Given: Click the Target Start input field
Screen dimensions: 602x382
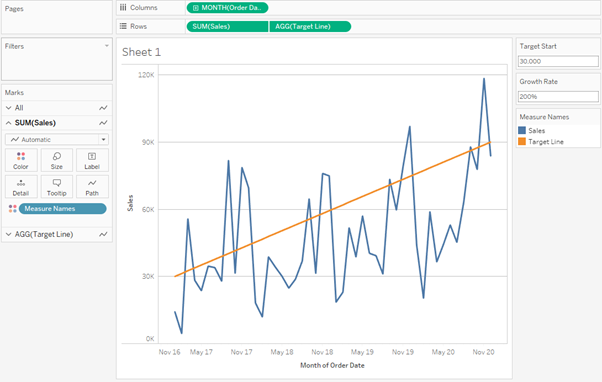Looking at the screenshot, I should tap(558, 61).
